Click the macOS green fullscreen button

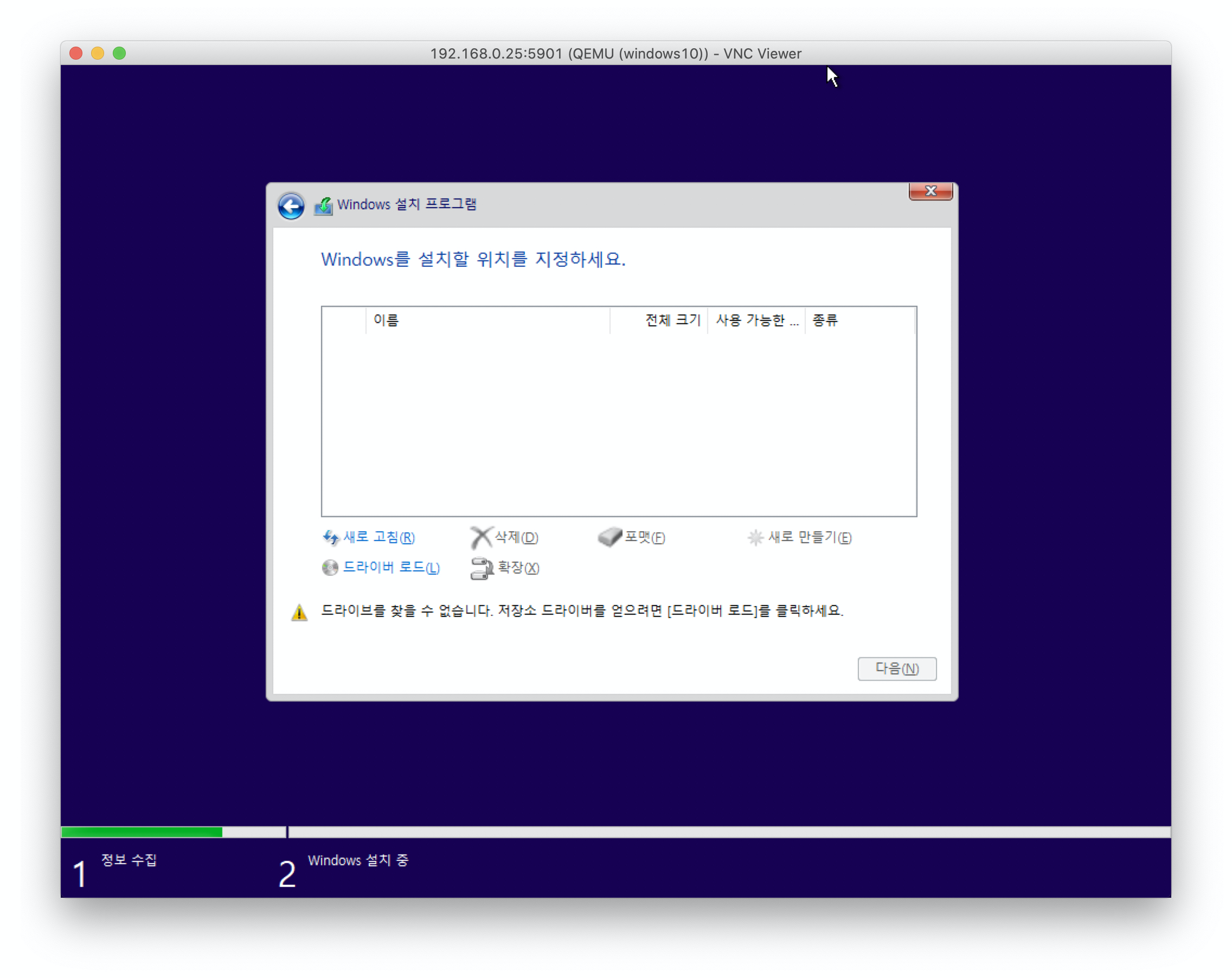click(119, 53)
